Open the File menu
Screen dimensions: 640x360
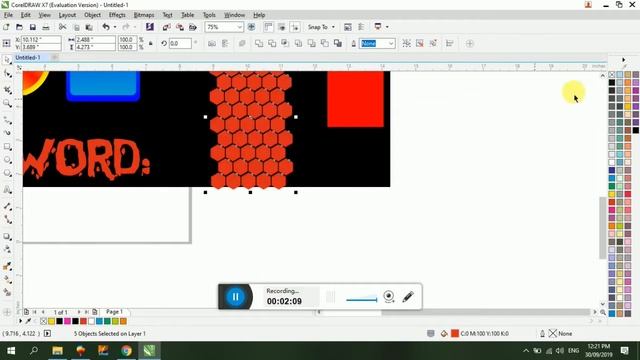point(8,15)
